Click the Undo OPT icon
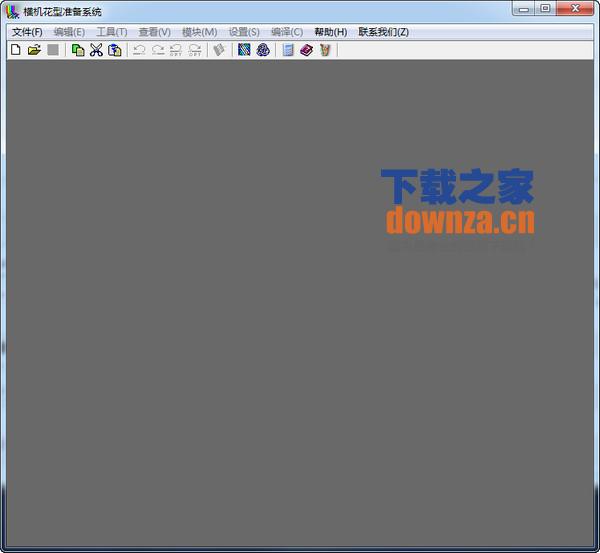The image size is (600, 553). pos(176,50)
